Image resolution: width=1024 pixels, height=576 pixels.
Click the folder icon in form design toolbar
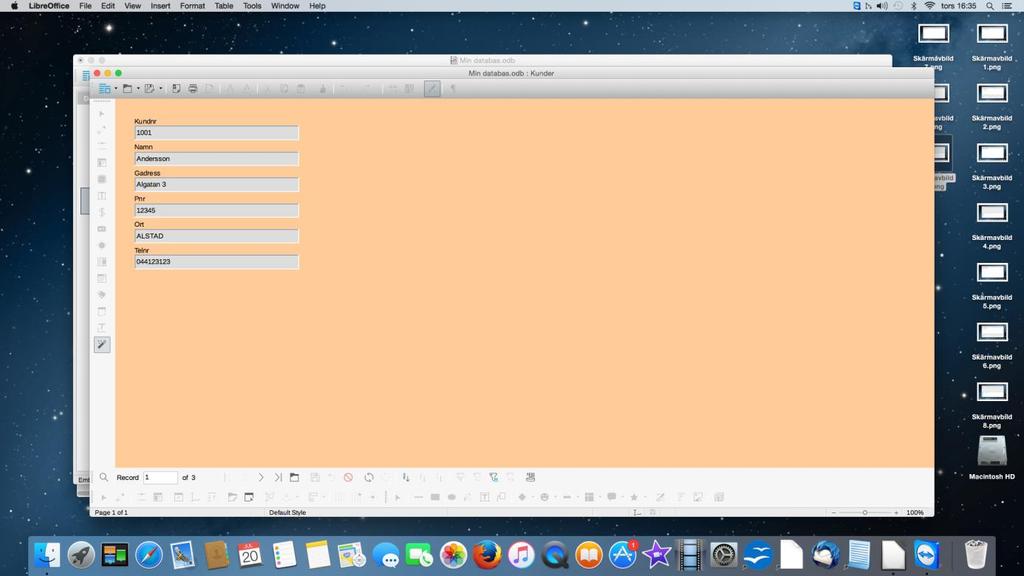coord(232,497)
